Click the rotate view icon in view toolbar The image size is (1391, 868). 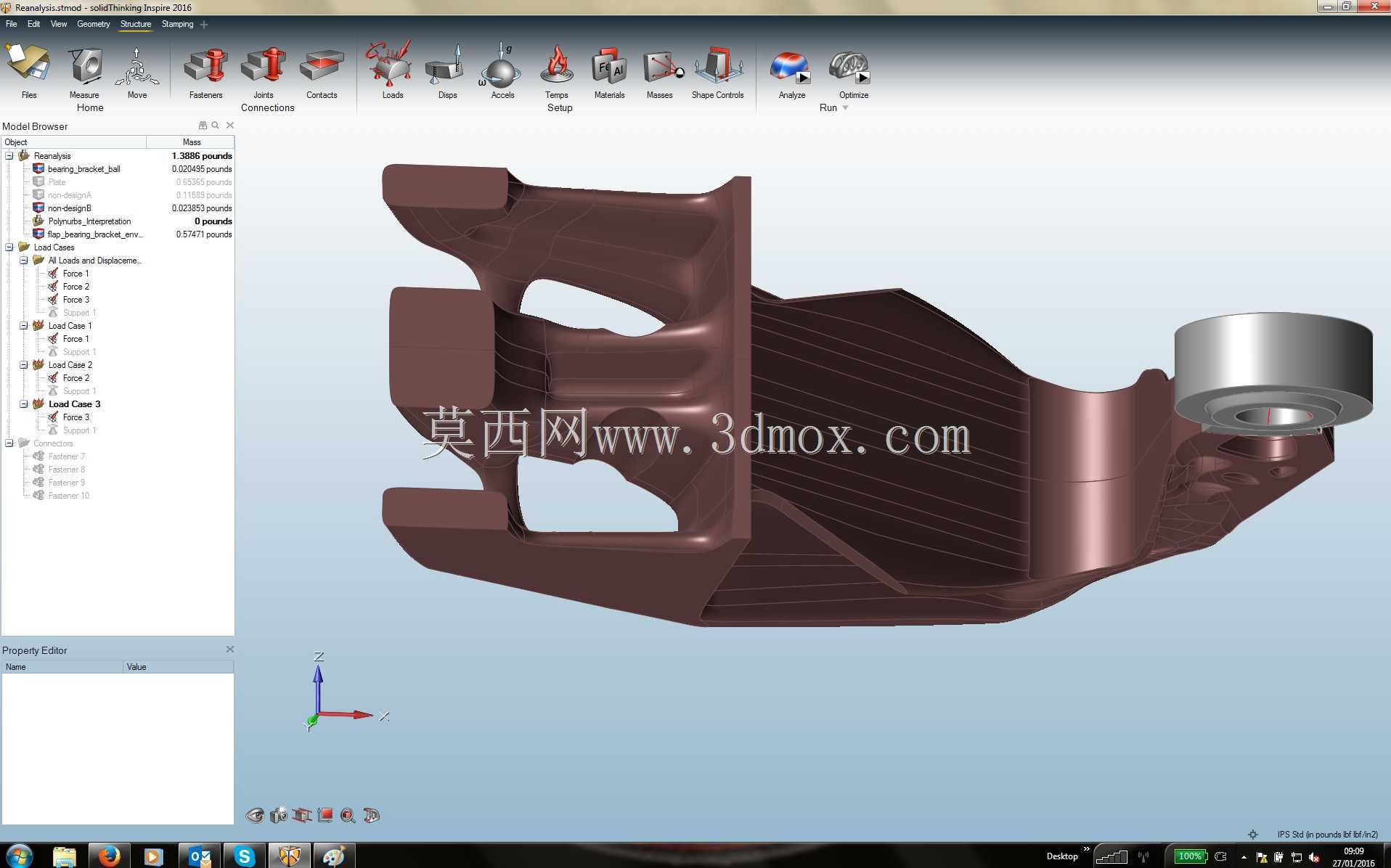coord(371,816)
